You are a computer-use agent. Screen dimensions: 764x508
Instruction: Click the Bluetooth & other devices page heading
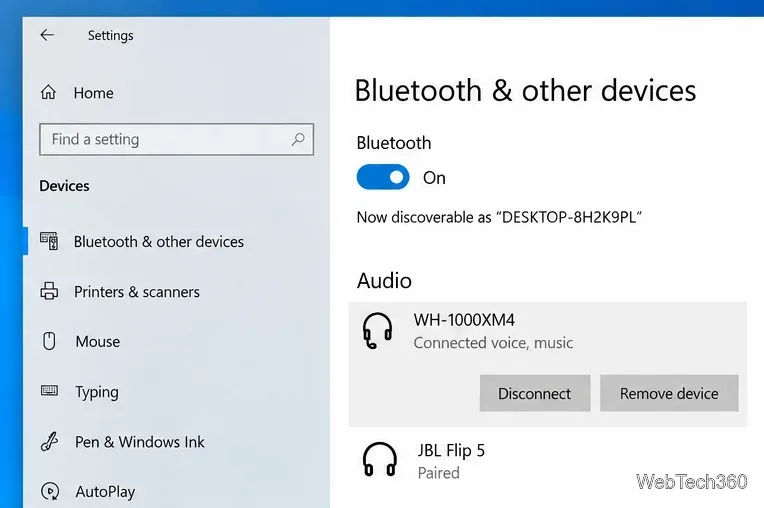point(525,91)
